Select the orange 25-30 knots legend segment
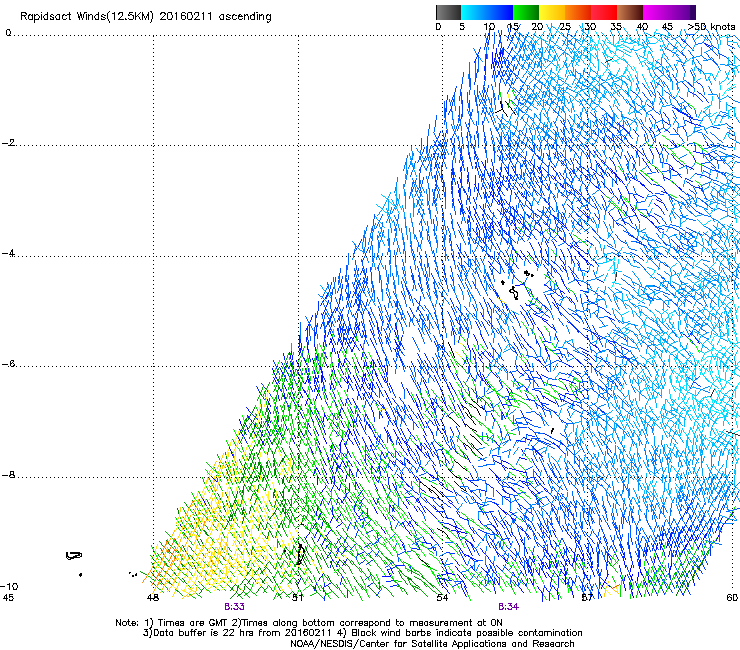The width and height of the screenshot is (740, 650). coord(578,12)
